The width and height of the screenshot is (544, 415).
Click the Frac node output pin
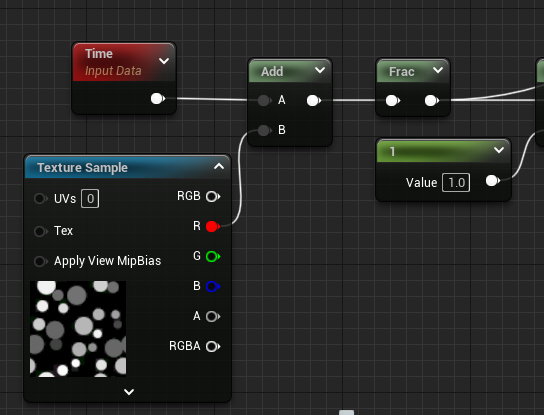tap(432, 101)
